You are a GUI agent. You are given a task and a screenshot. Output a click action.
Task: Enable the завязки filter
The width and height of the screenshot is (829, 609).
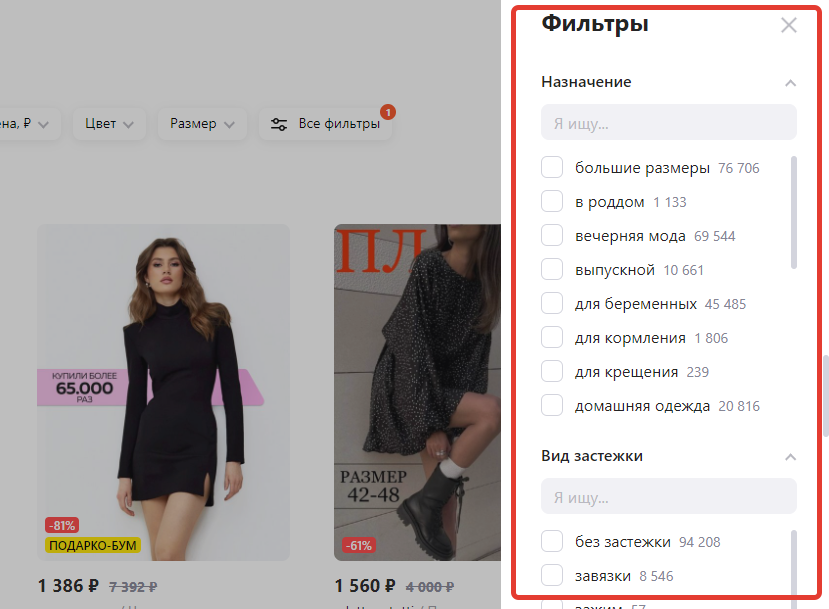tap(551, 575)
